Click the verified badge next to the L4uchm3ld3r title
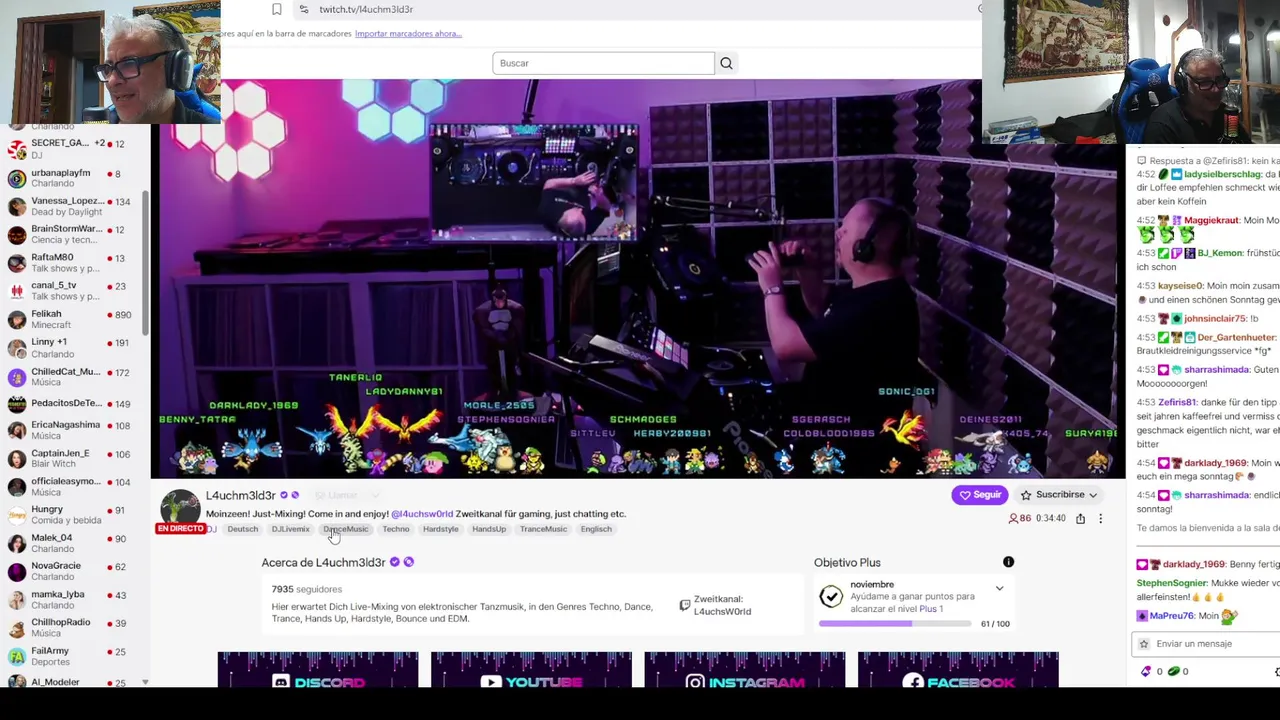 [284, 496]
